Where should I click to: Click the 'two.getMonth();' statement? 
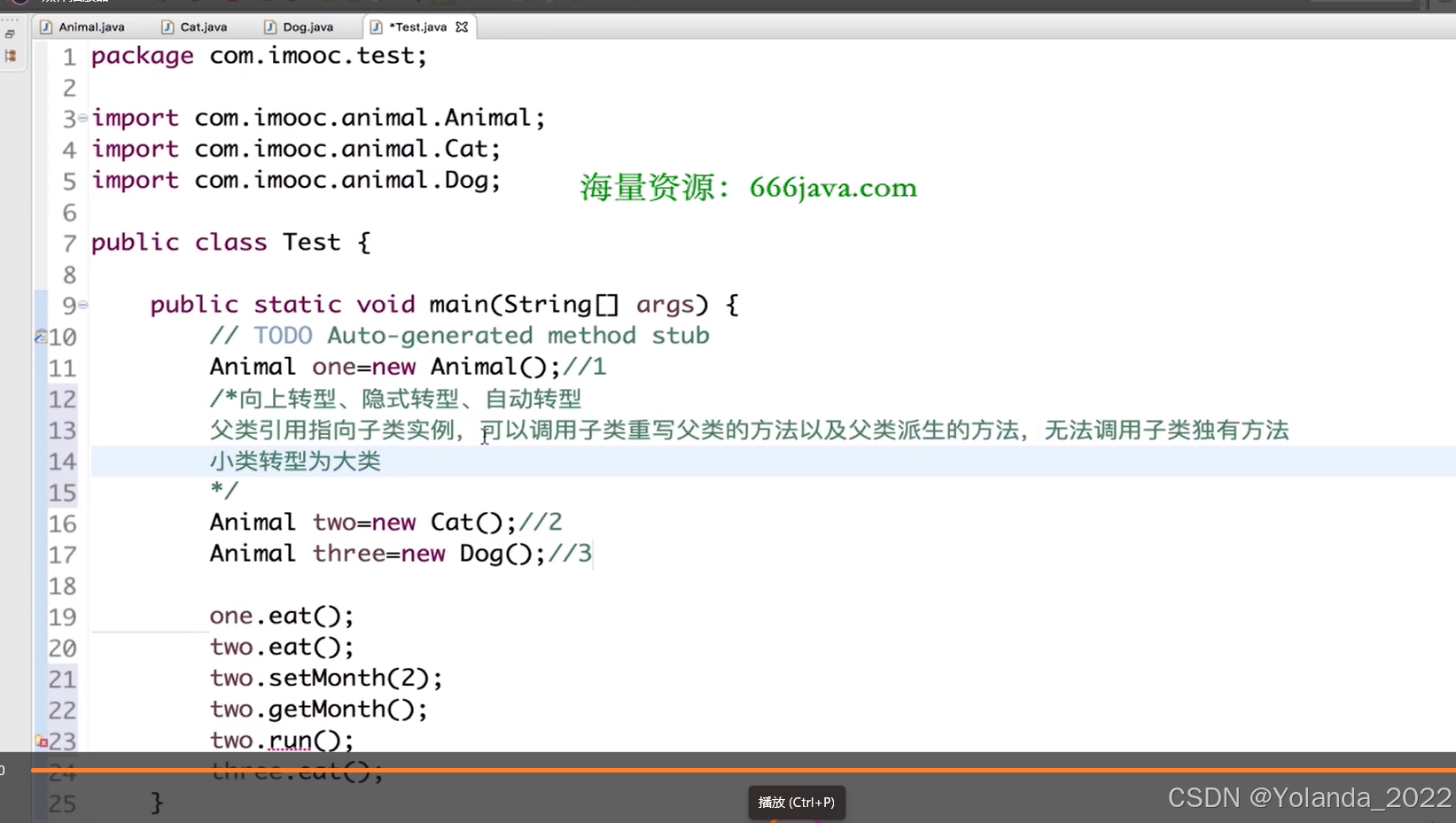coord(319,709)
